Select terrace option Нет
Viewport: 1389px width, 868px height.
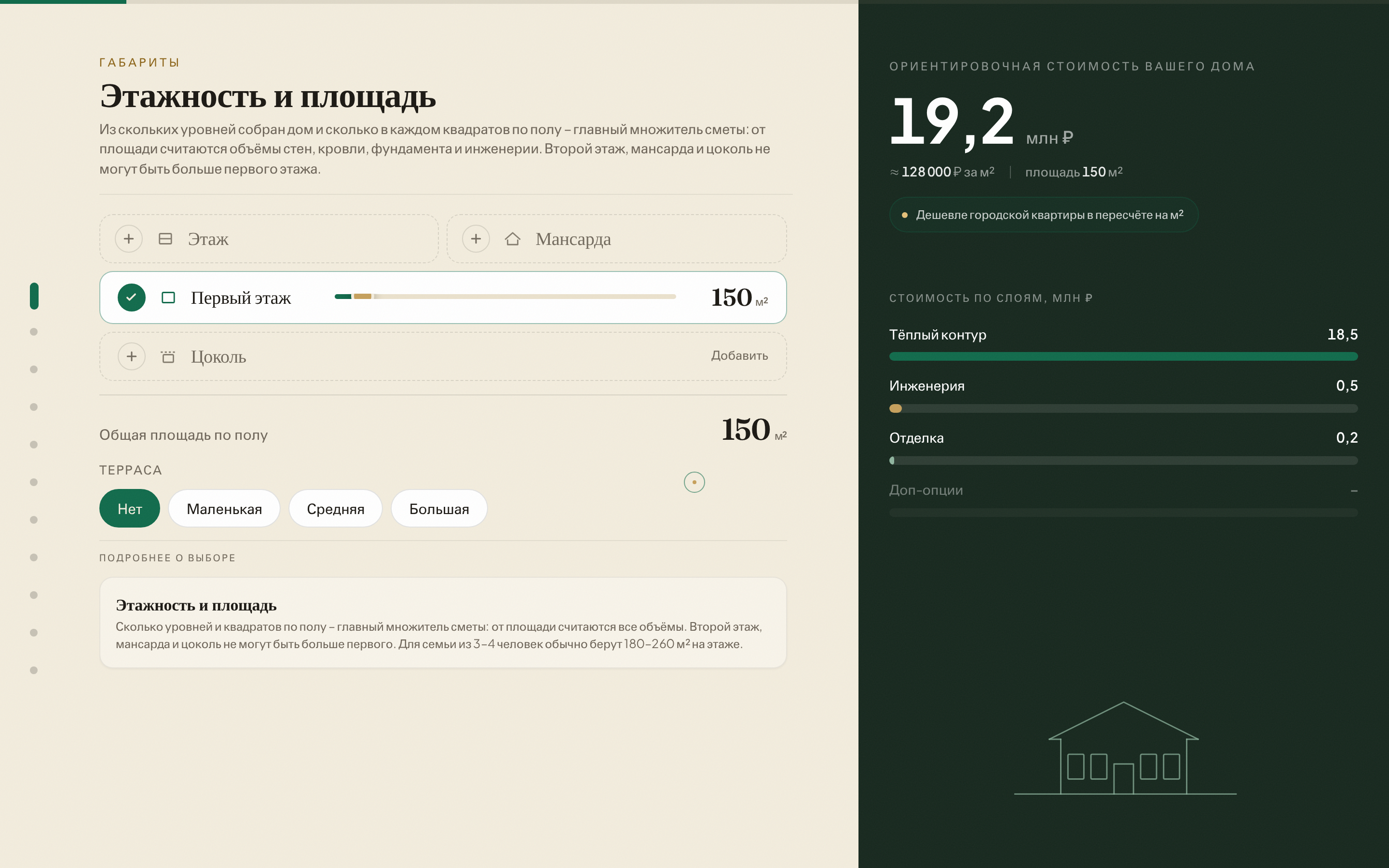pyautogui.click(x=130, y=509)
